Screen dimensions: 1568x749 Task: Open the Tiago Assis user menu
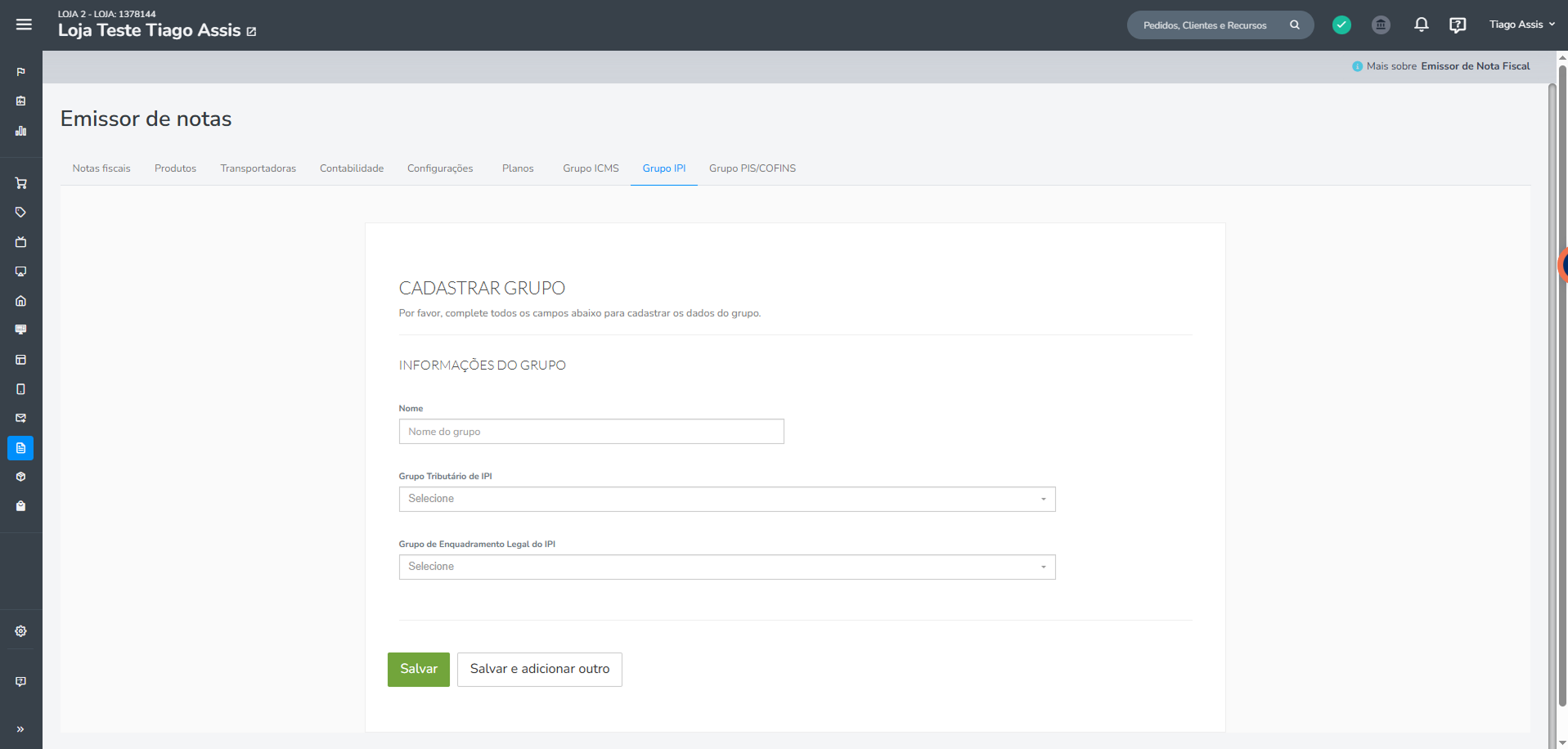pyautogui.click(x=1522, y=25)
